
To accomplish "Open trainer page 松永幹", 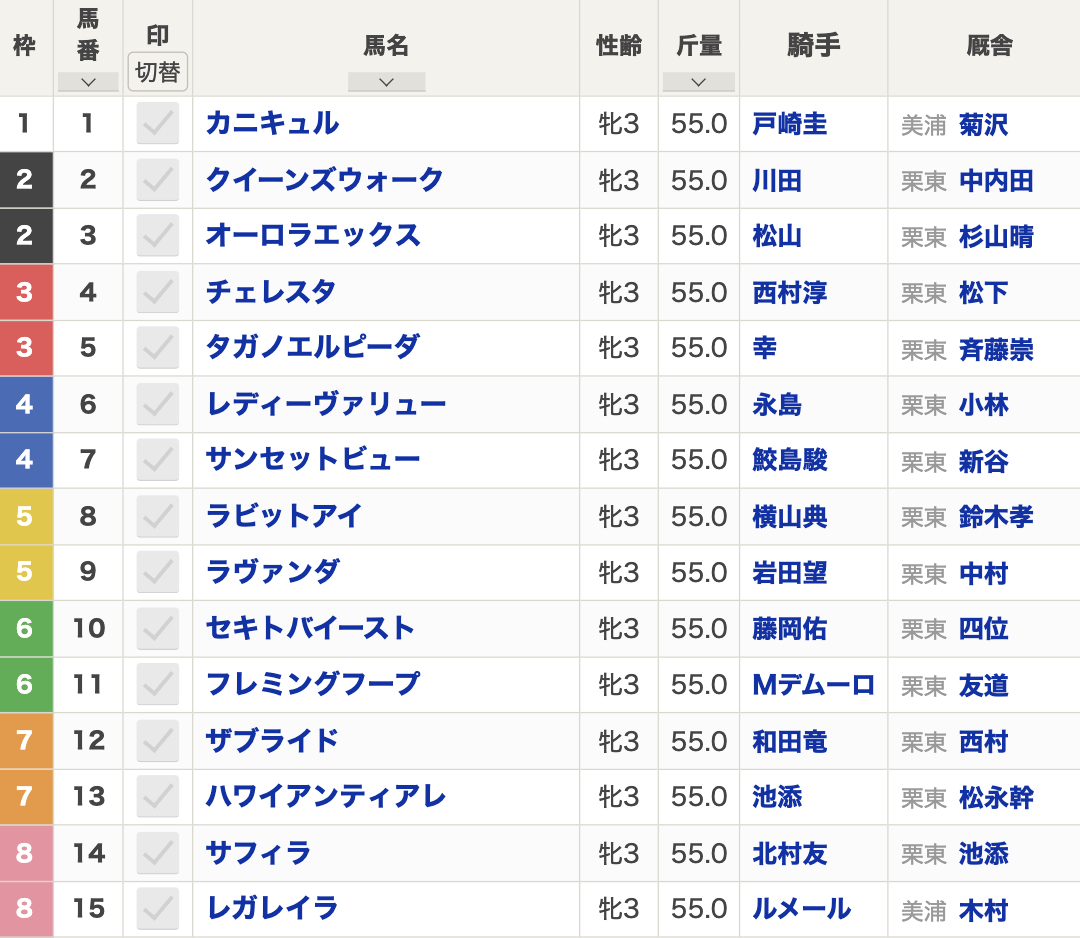I will coord(996,798).
